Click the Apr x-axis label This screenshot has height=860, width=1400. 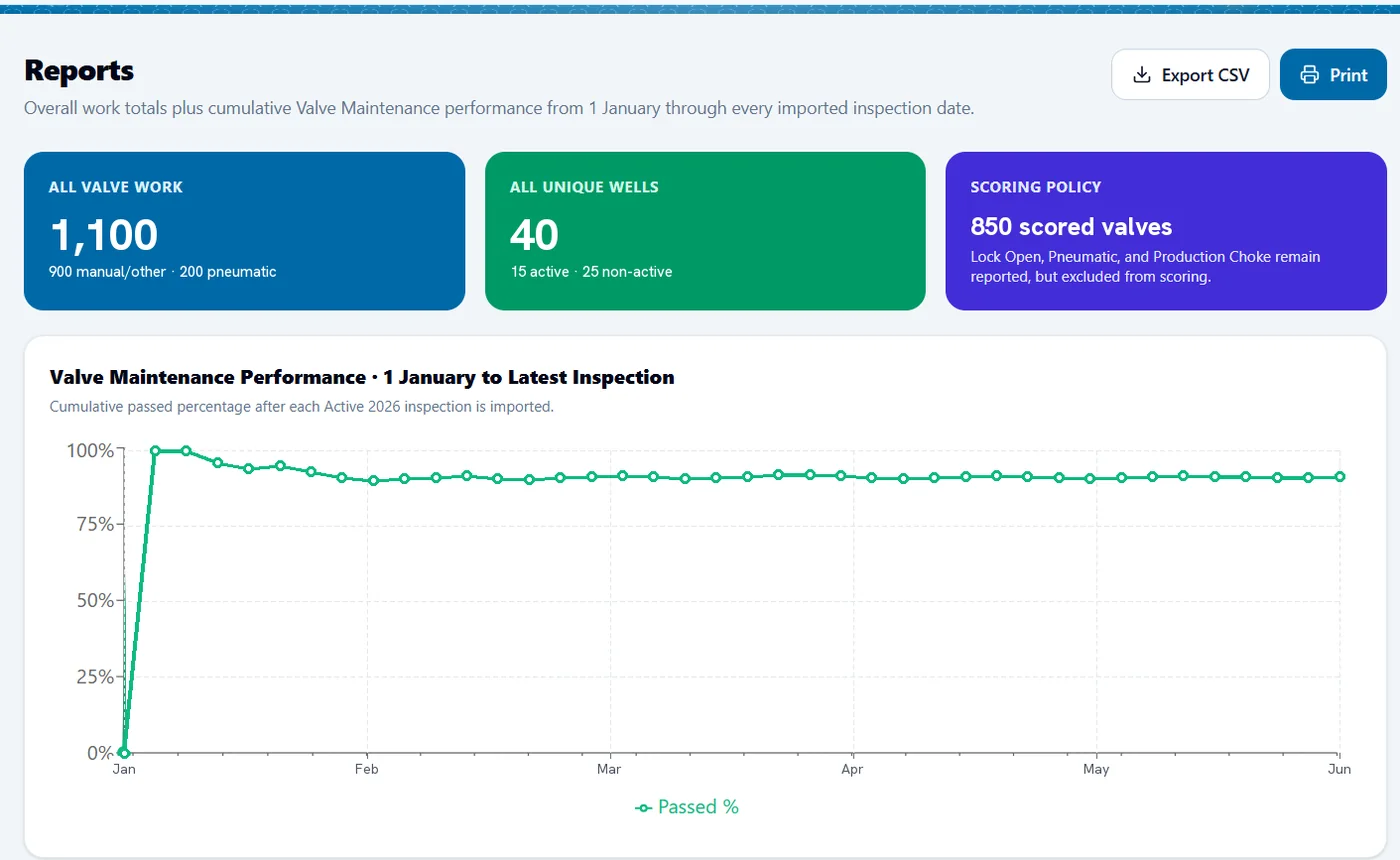(852, 769)
